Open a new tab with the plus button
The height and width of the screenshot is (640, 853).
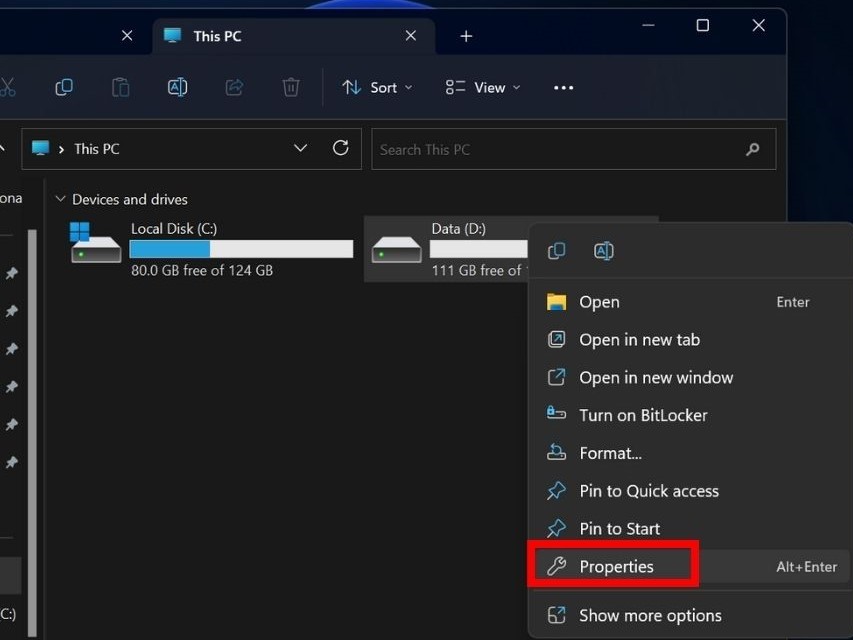click(x=465, y=35)
